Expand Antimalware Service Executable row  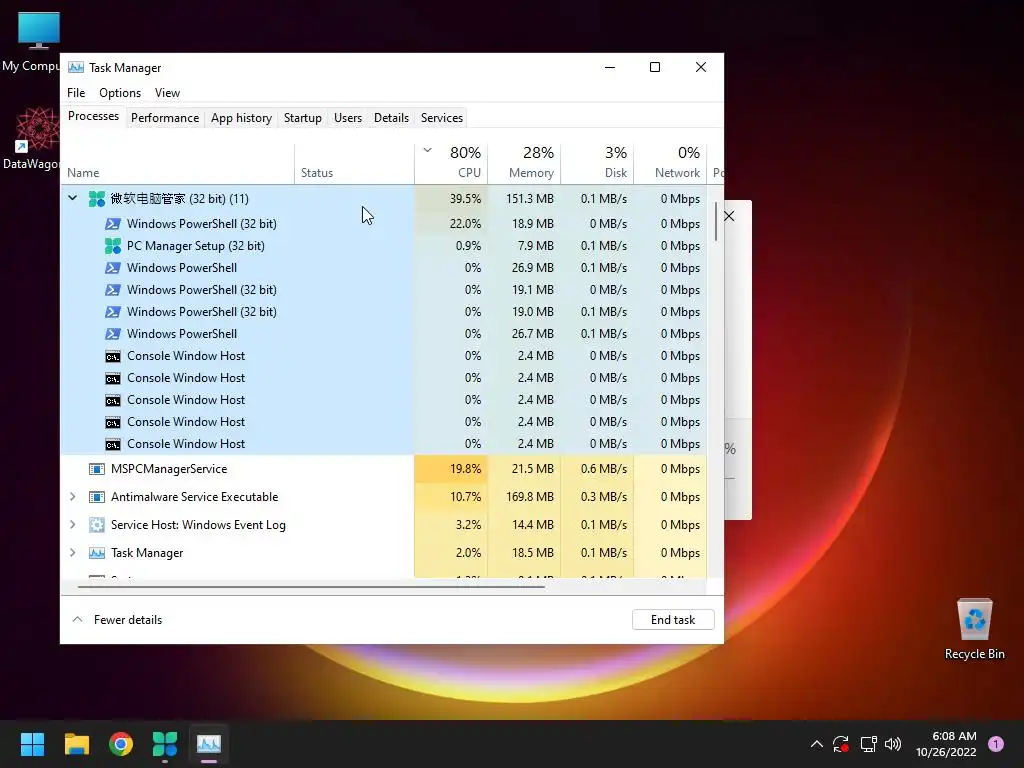72,497
